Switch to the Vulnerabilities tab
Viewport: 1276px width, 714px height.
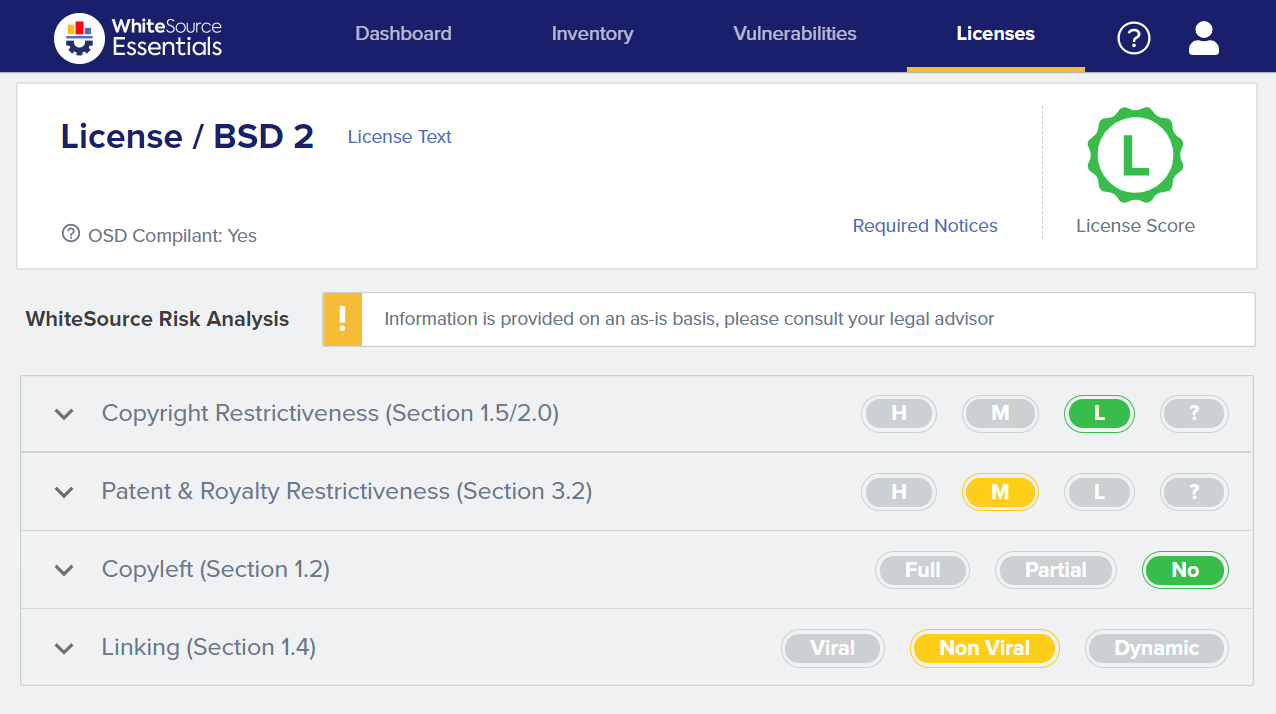(x=794, y=34)
